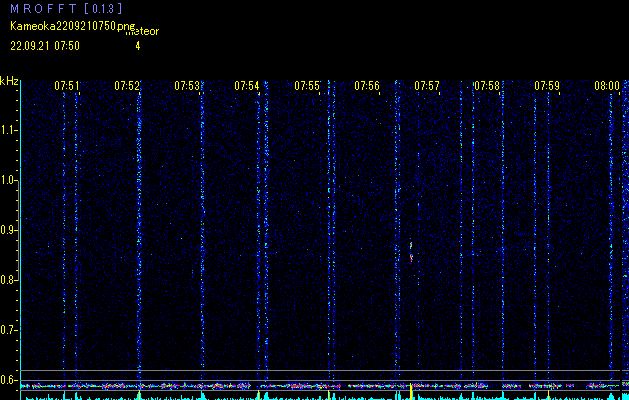Click the 08:00 time marker
629x400 pixels.
coord(607,85)
